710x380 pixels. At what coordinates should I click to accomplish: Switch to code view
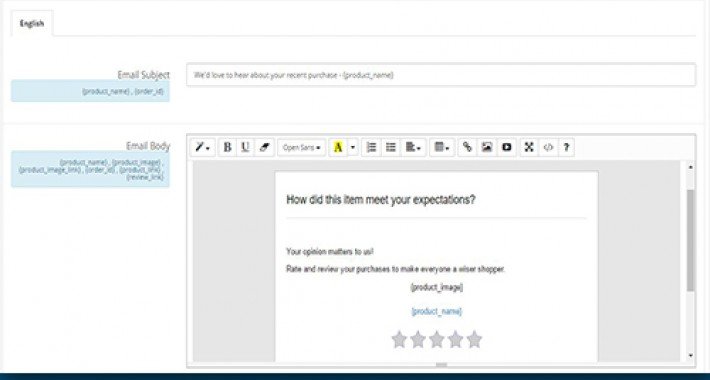coord(548,147)
